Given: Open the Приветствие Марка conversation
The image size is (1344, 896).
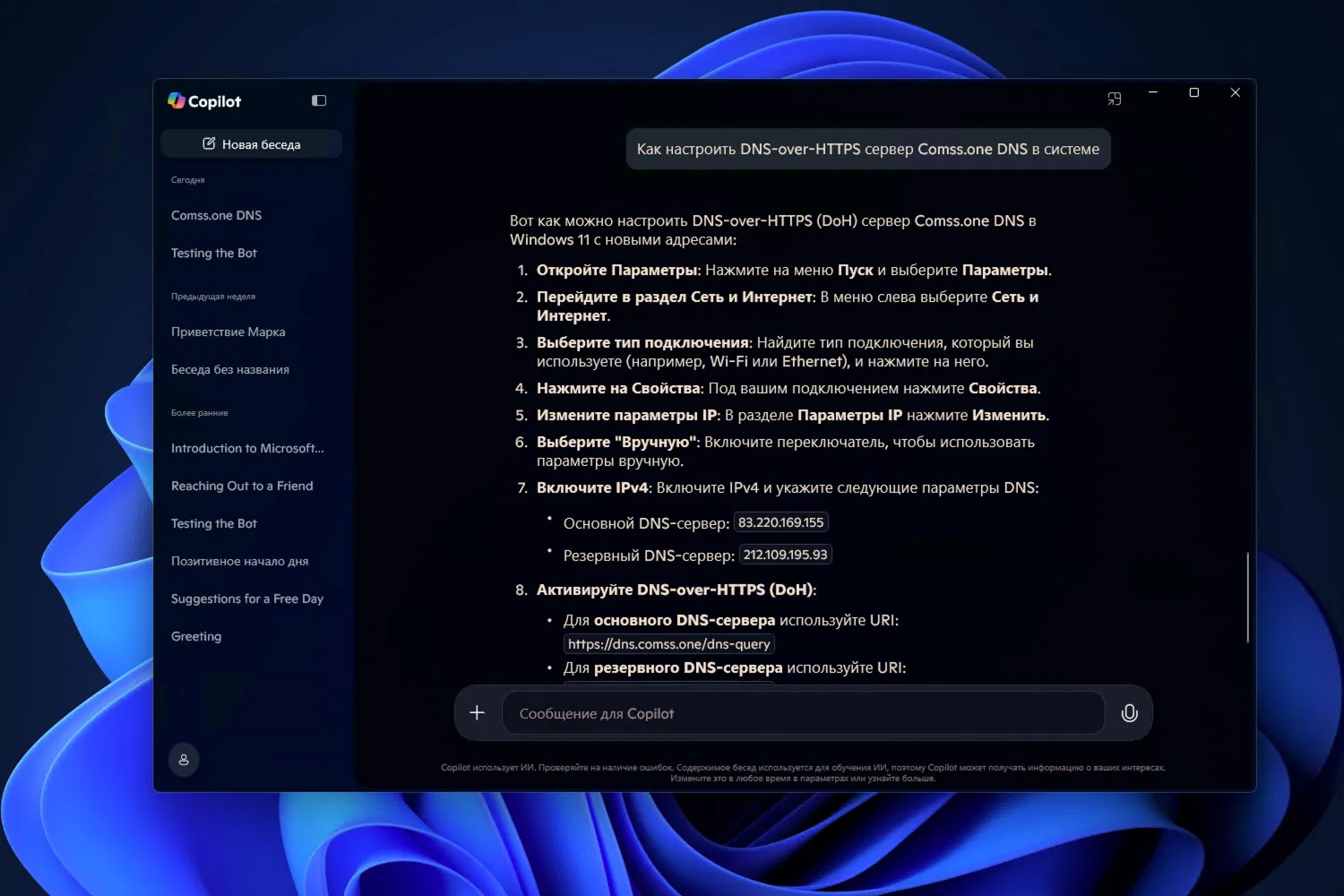Looking at the screenshot, I should click(x=228, y=332).
